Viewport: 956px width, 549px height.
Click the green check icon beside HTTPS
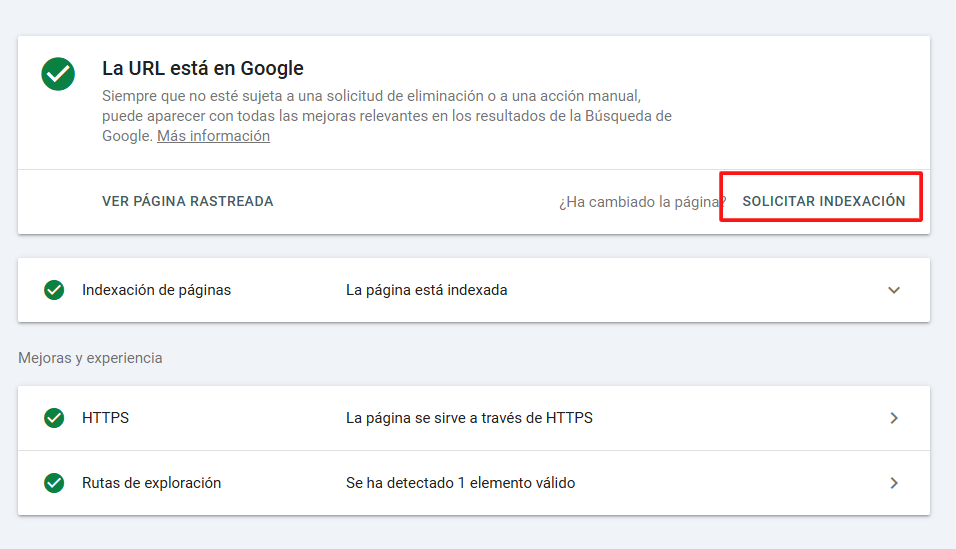[54, 418]
